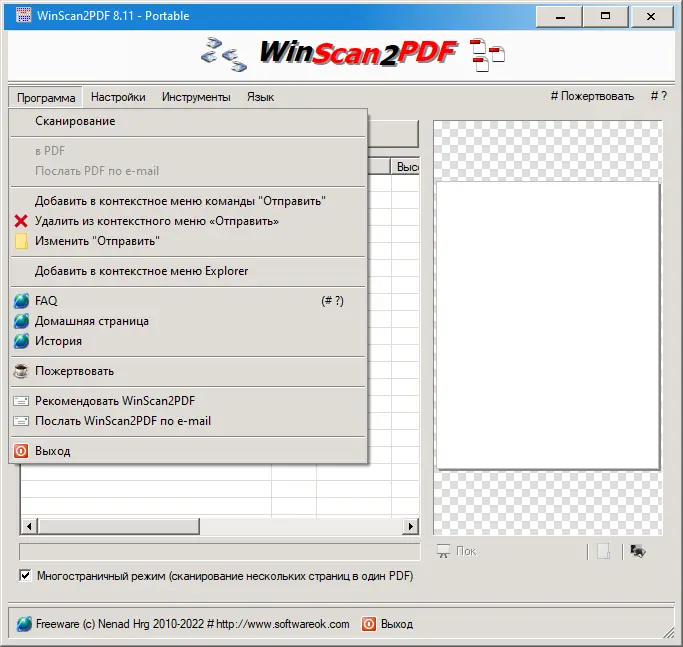Click the yellow folder icon for Изменить "Отправить"

pyautogui.click(x=21, y=241)
